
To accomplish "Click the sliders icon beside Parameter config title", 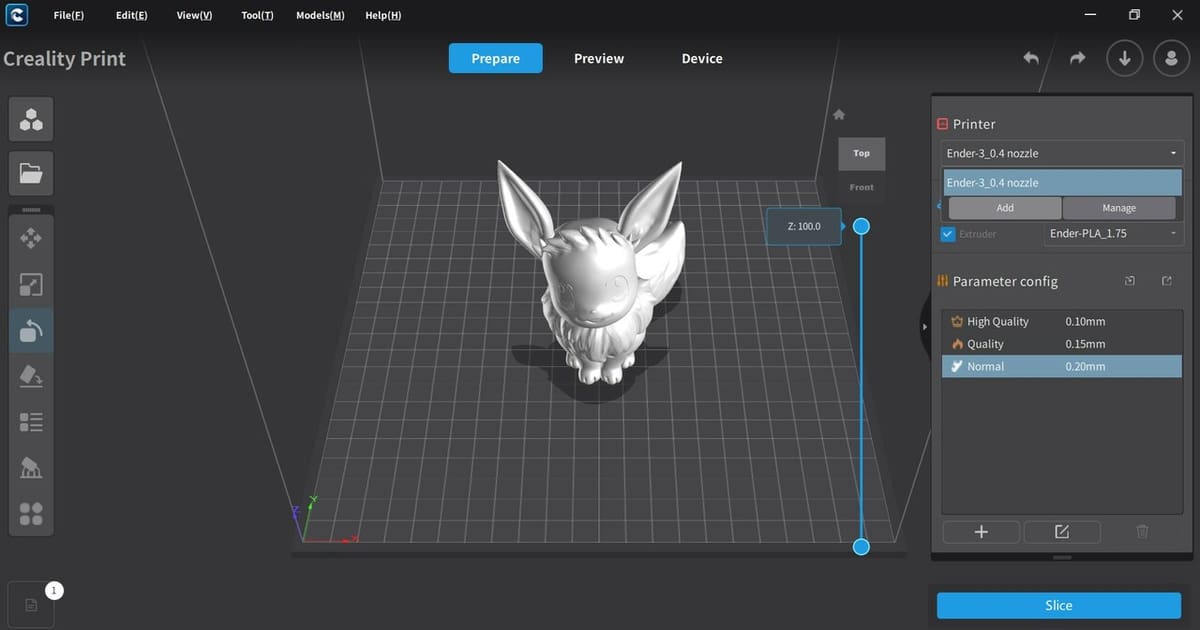I will click(942, 281).
